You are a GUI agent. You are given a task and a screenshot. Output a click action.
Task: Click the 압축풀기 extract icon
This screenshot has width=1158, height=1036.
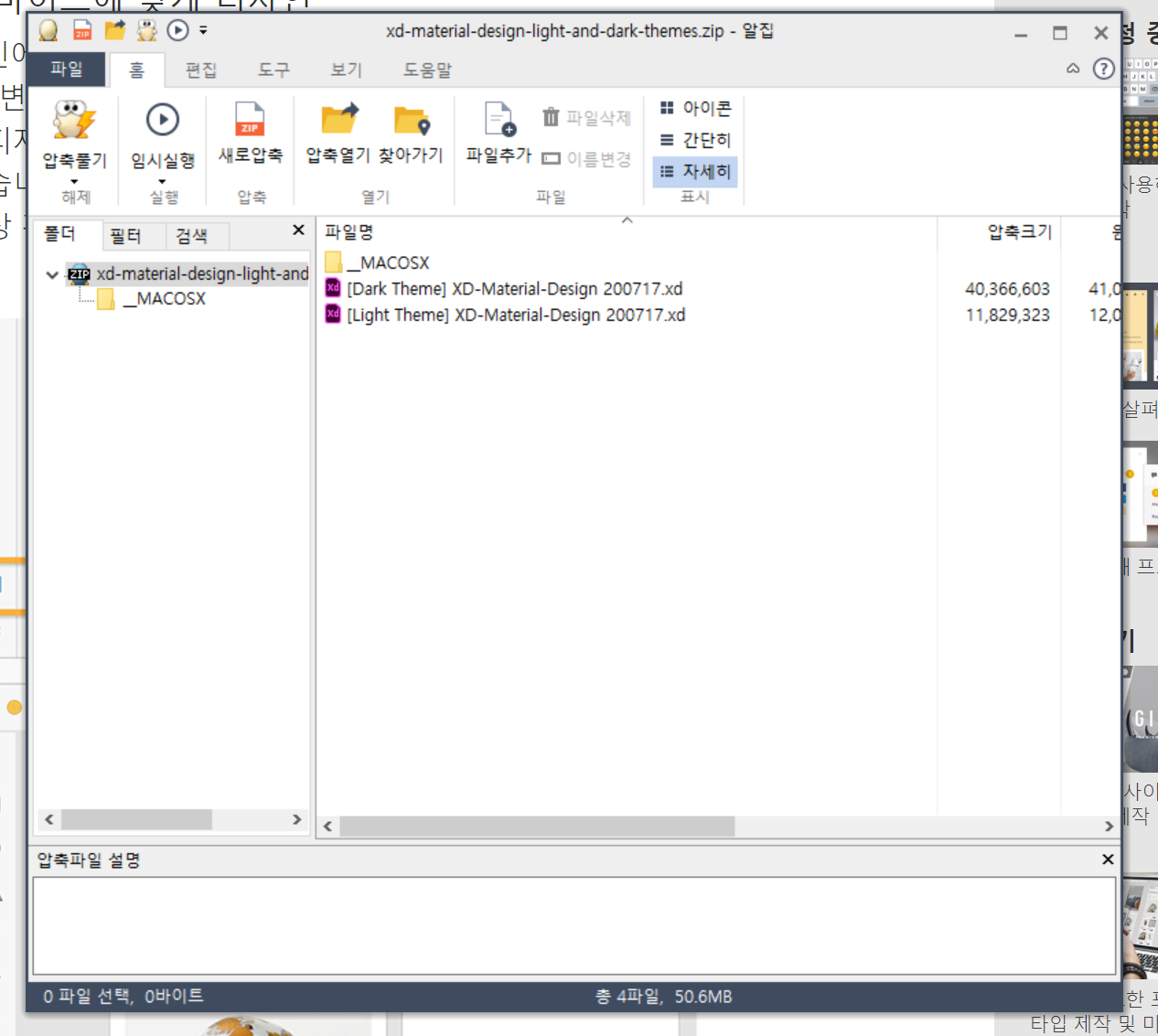(75, 120)
